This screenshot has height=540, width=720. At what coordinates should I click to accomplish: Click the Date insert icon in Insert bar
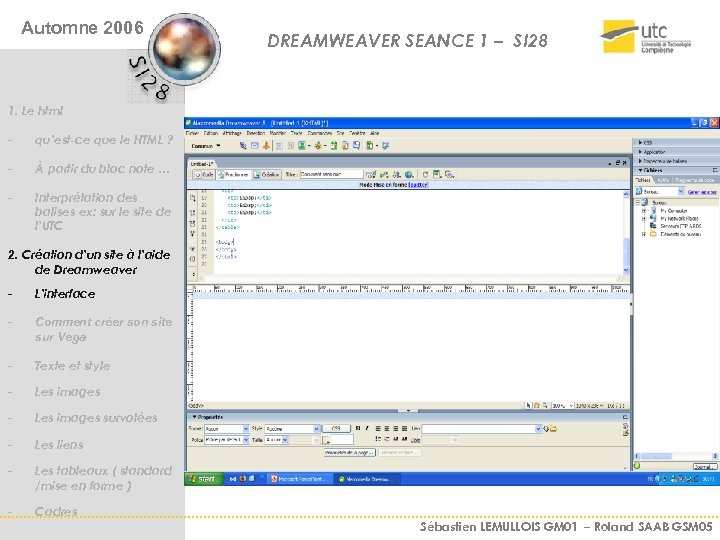tap(333, 146)
